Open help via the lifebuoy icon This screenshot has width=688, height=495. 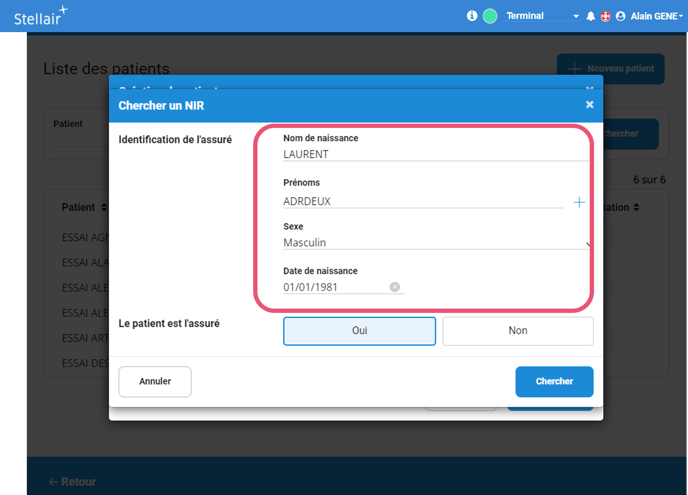605,16
